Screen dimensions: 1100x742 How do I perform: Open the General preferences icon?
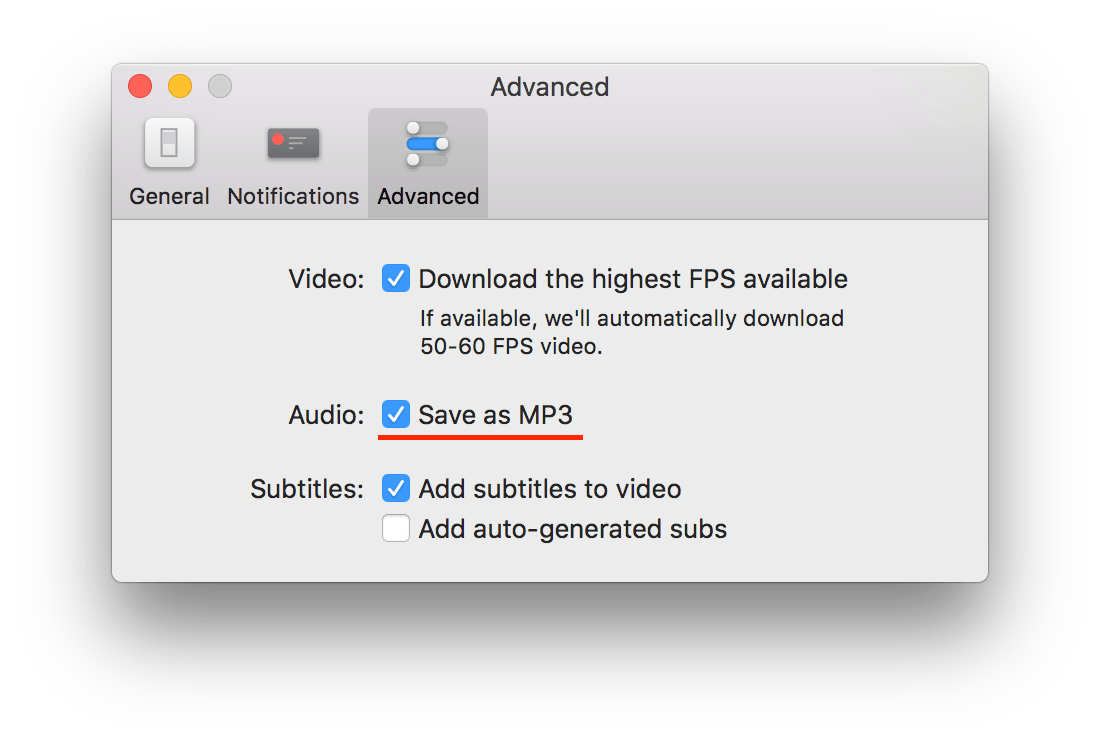[169, 143]
